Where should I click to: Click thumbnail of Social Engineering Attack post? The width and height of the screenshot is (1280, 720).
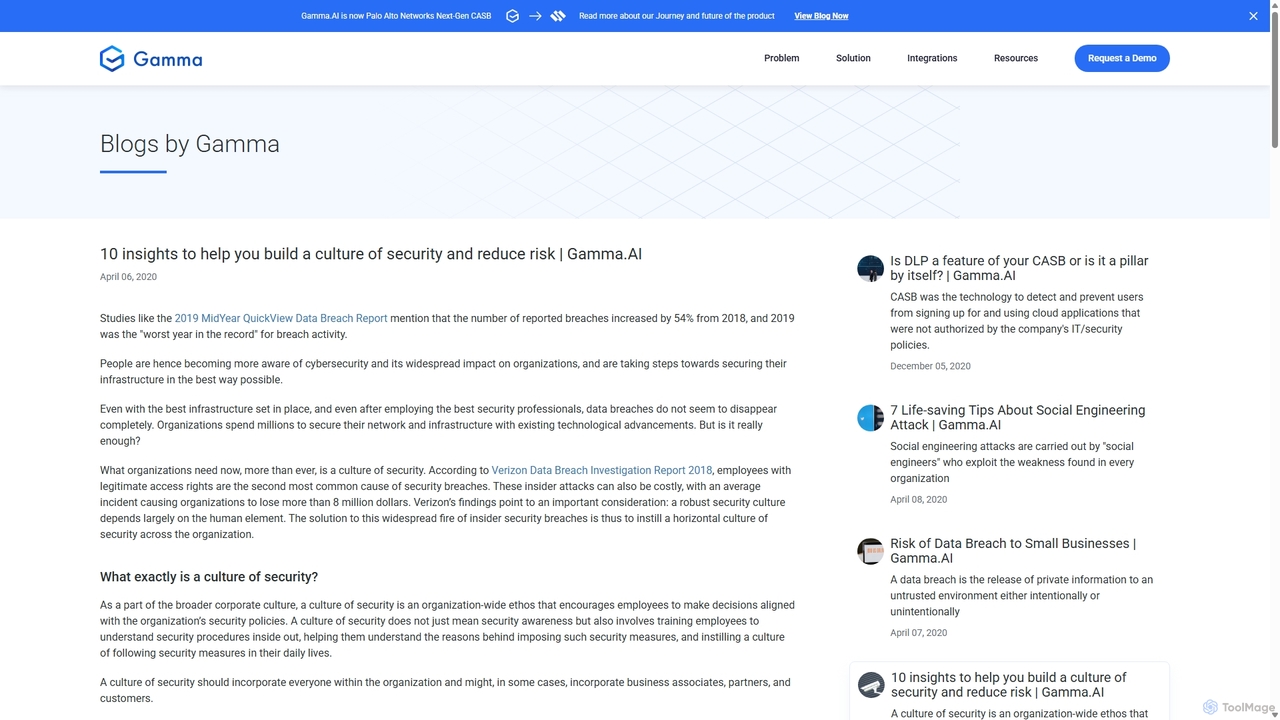click(x=871, y=417)
